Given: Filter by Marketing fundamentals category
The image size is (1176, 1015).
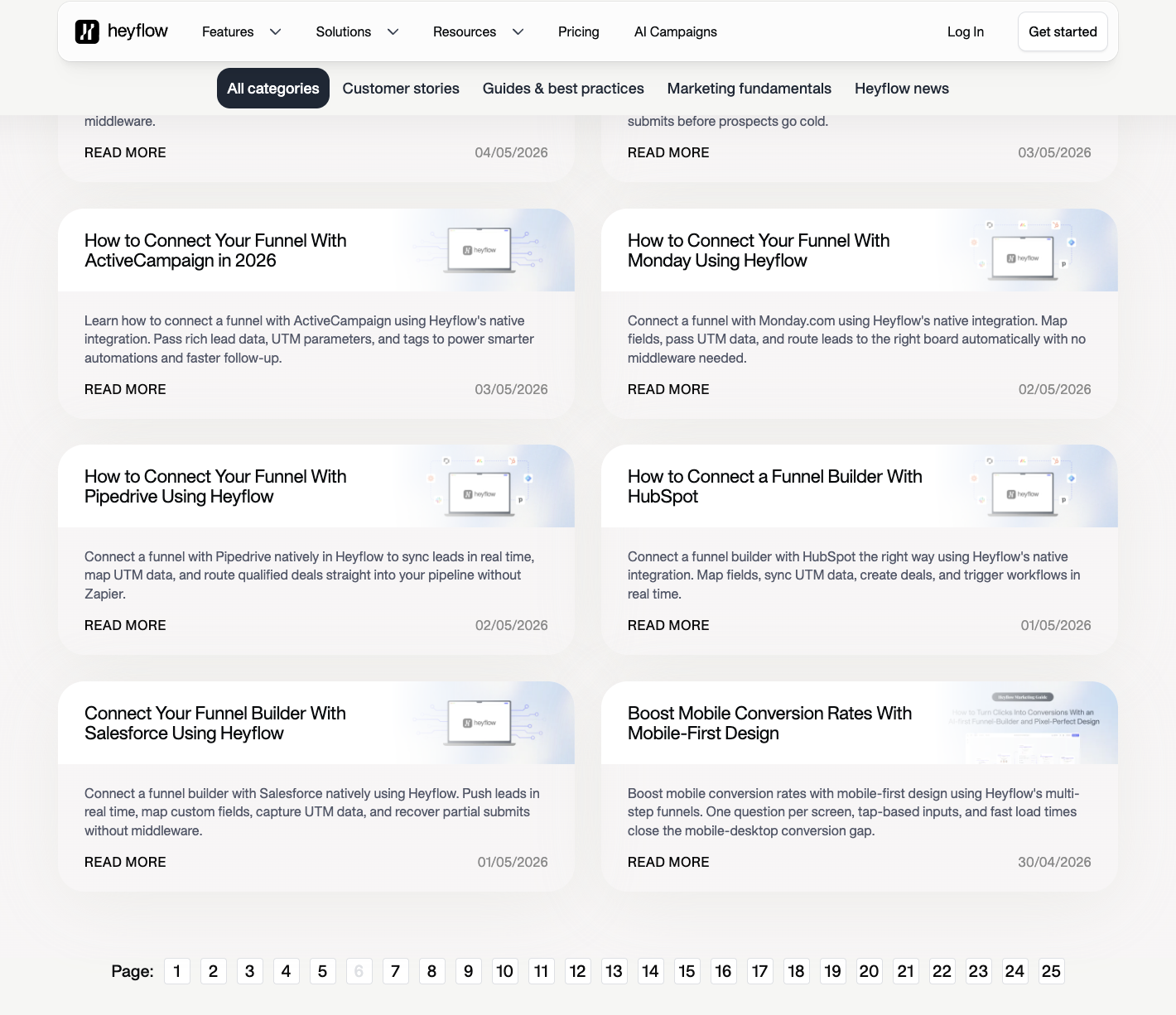Looking at the screenshot, I should coord(749,89).
